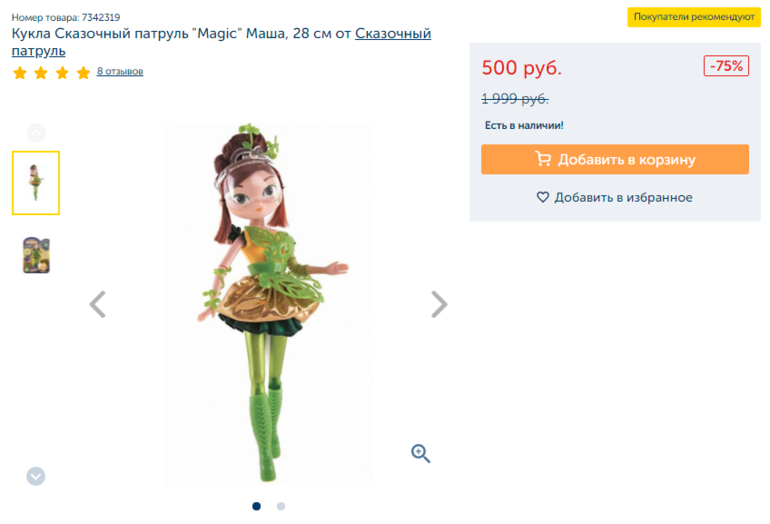Select the packaged doll thumbnail
This screenshot has width=770, height=524.
[x=36, y=255]
